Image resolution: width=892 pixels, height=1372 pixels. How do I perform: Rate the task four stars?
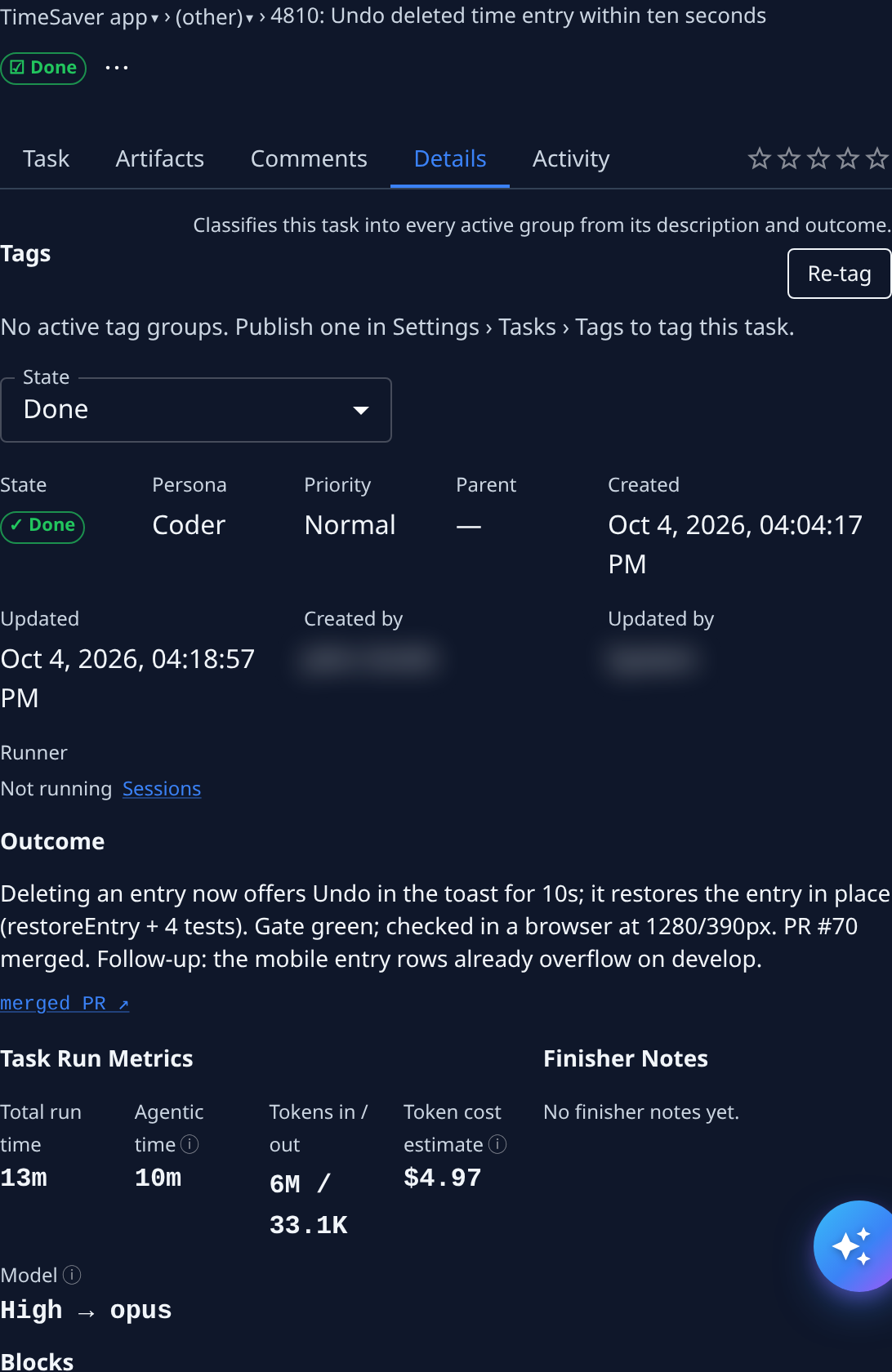point(848,158)
